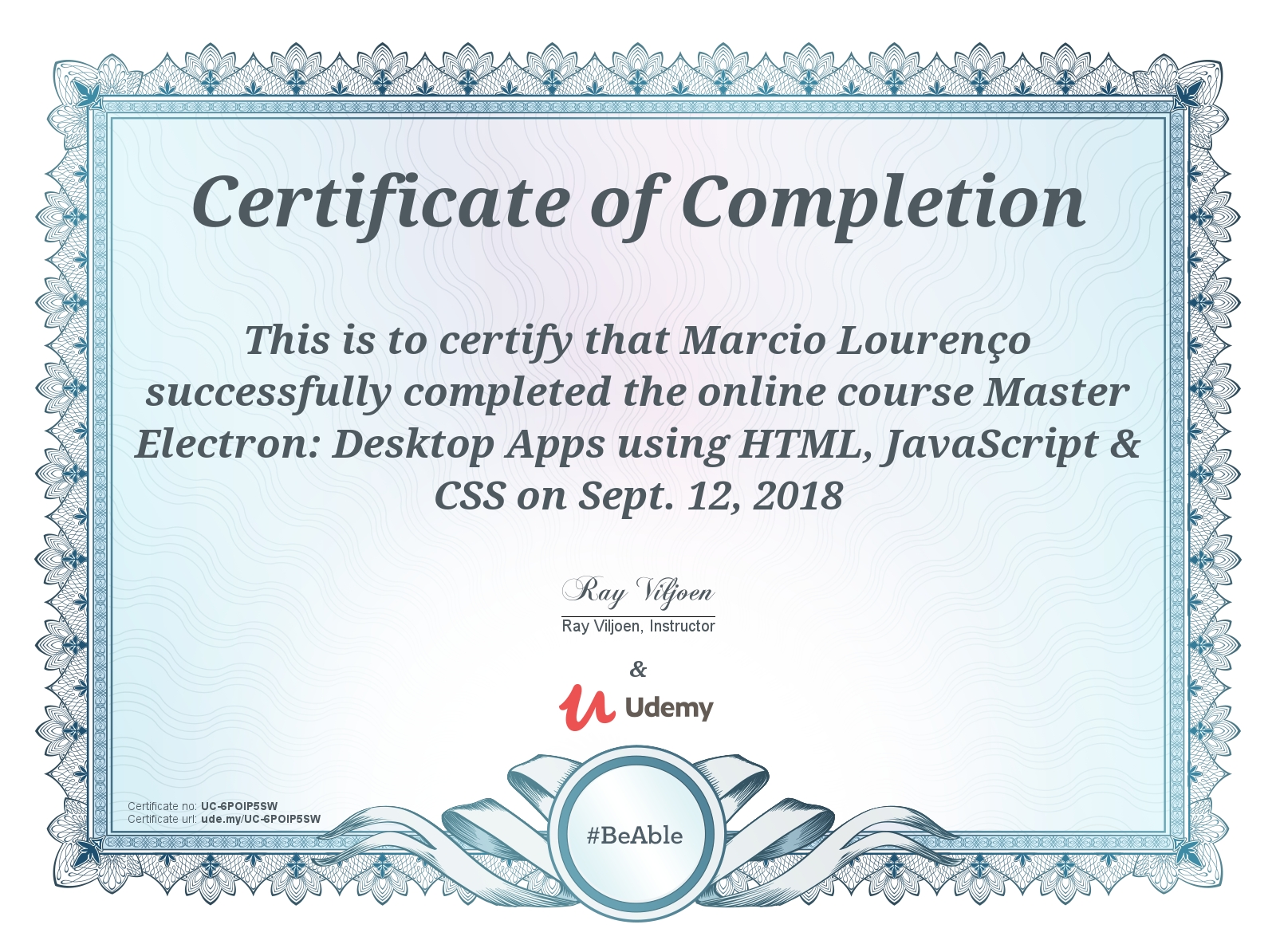Select the Udemy wordmark beside the logo
The image size is (1276, 952).
(x=670, y=706)
